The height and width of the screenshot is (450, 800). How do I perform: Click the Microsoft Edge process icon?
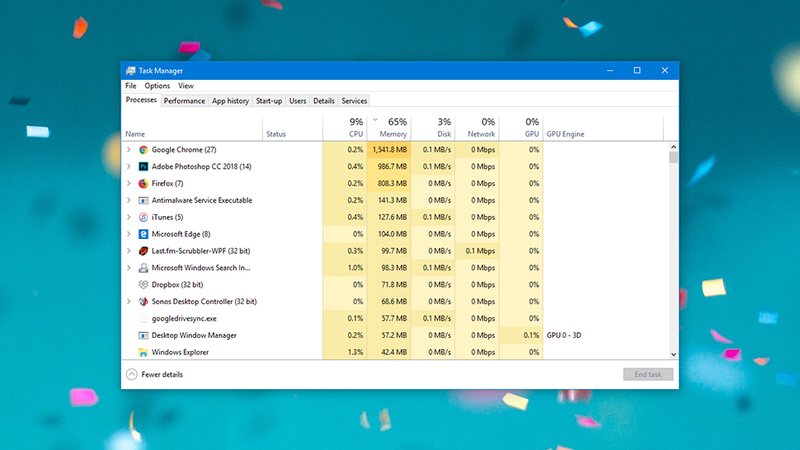pos(143,234)
